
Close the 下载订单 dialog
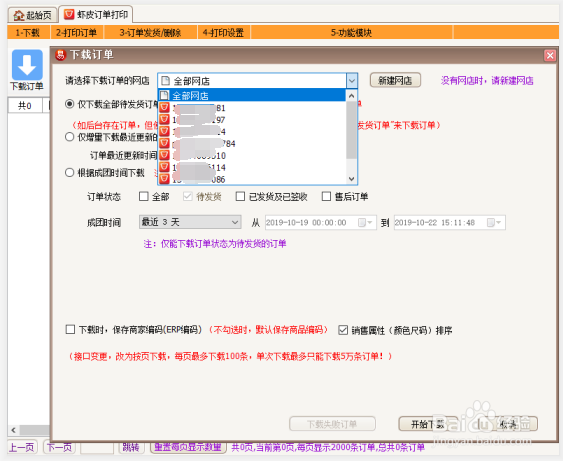550,55
